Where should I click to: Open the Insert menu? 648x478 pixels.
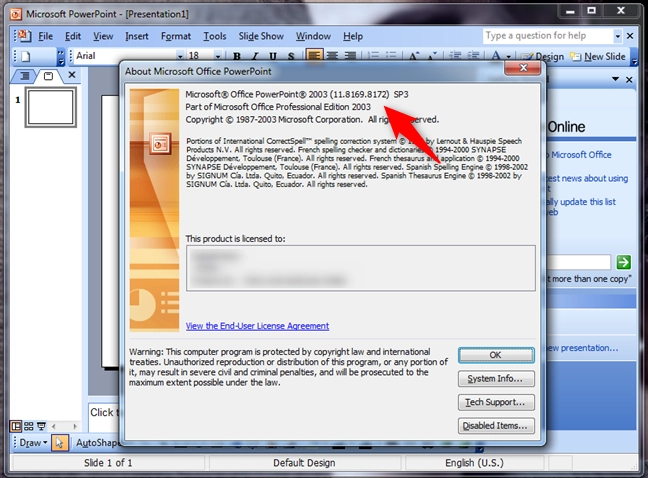tap(137, 36)
